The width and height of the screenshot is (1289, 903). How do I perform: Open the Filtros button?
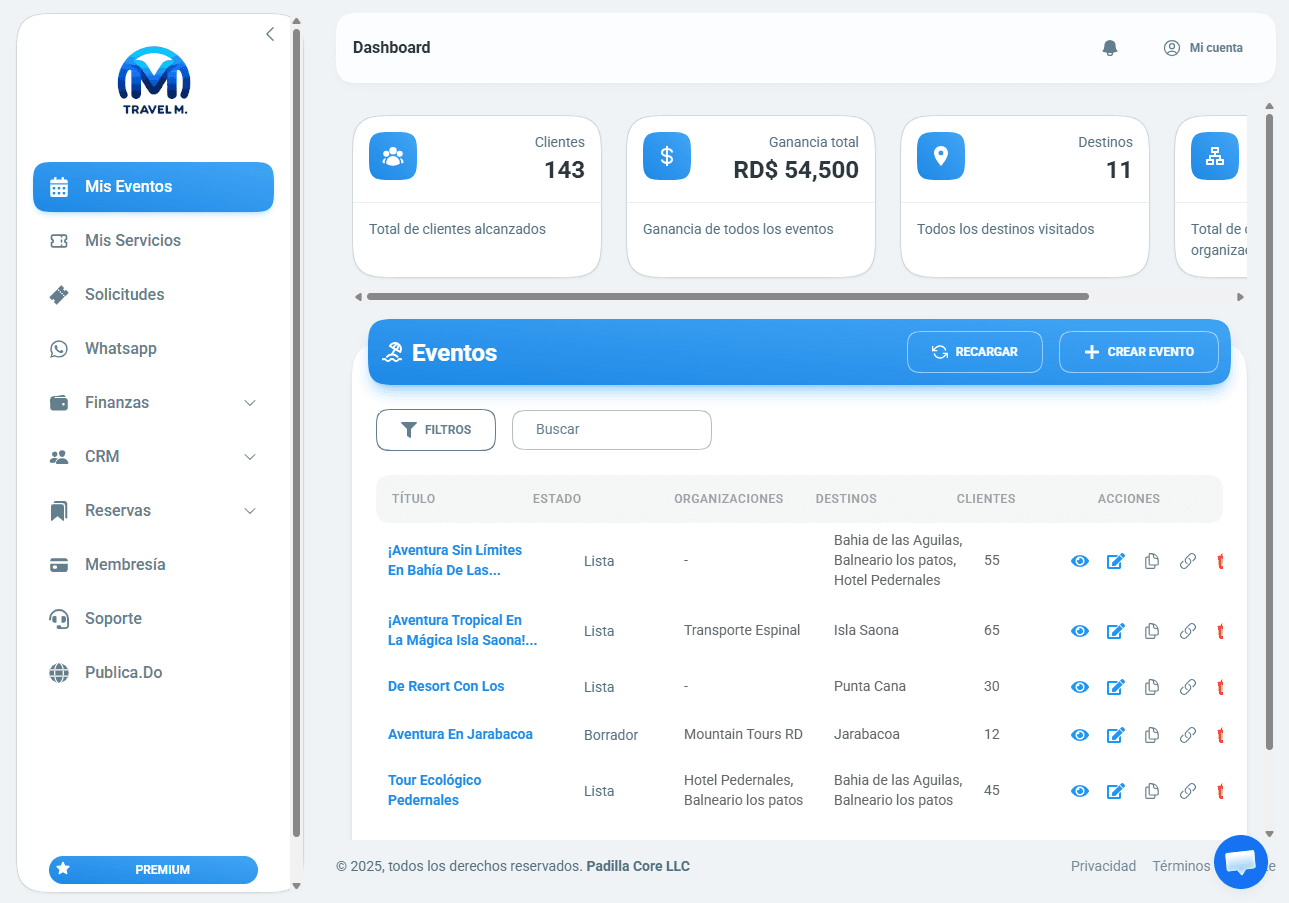[x=436, y=430]
